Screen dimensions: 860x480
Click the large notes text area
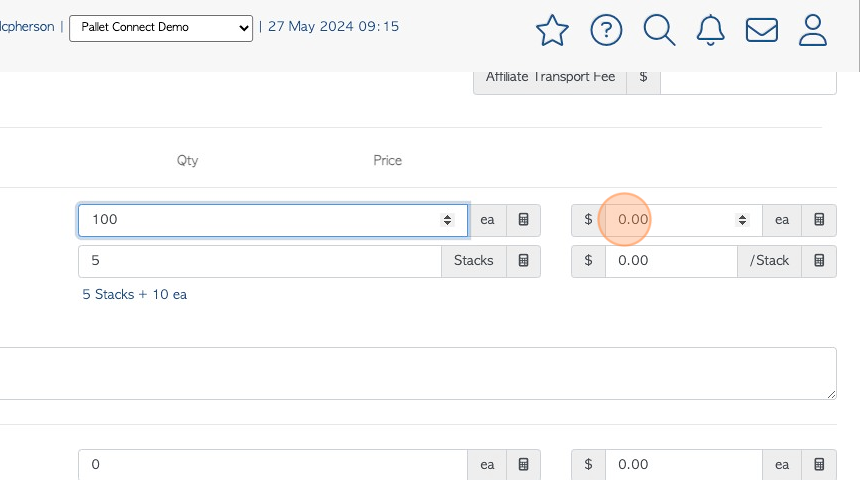(x=418, y=373)
